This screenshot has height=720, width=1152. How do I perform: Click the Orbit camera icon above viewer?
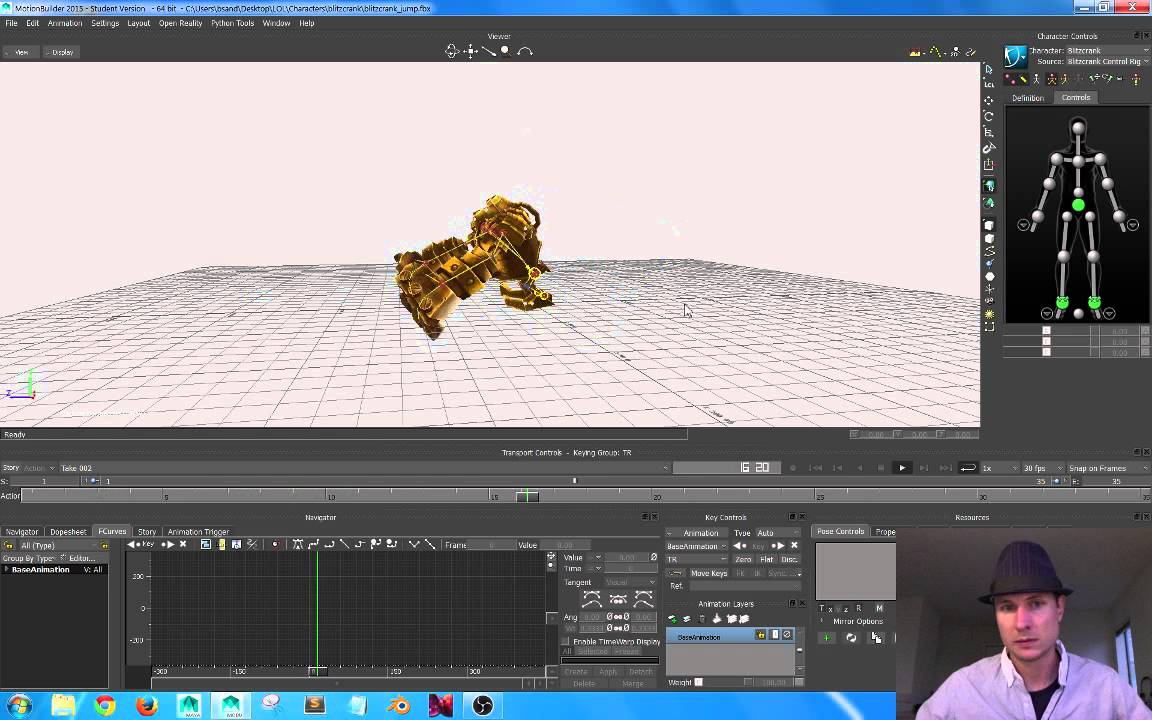[x=452, y=51]
